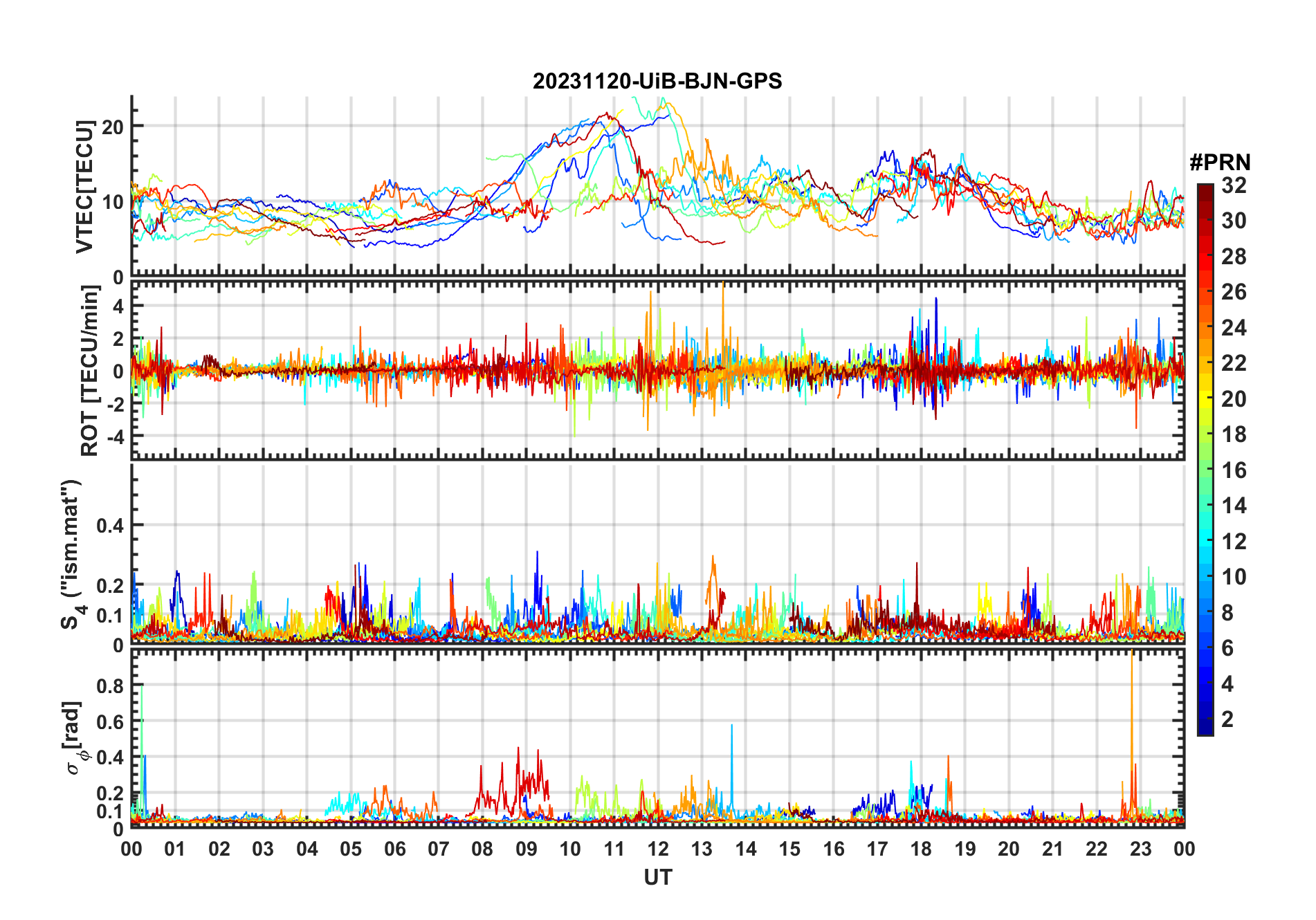The height and width of the screenshot is (920, 1316).
Task: Select the ROT axis tick label 4
Action: tap(118, 306)
